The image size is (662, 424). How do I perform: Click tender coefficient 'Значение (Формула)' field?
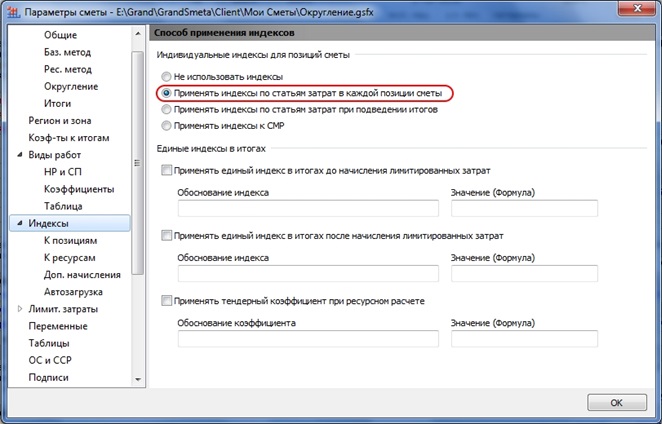coord(524,339)
